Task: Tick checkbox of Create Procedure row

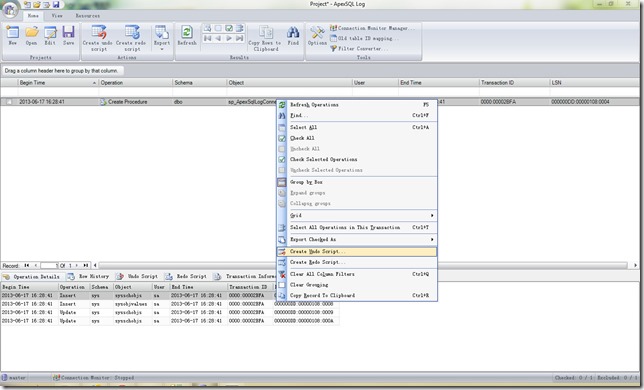Action: point(9,102)
